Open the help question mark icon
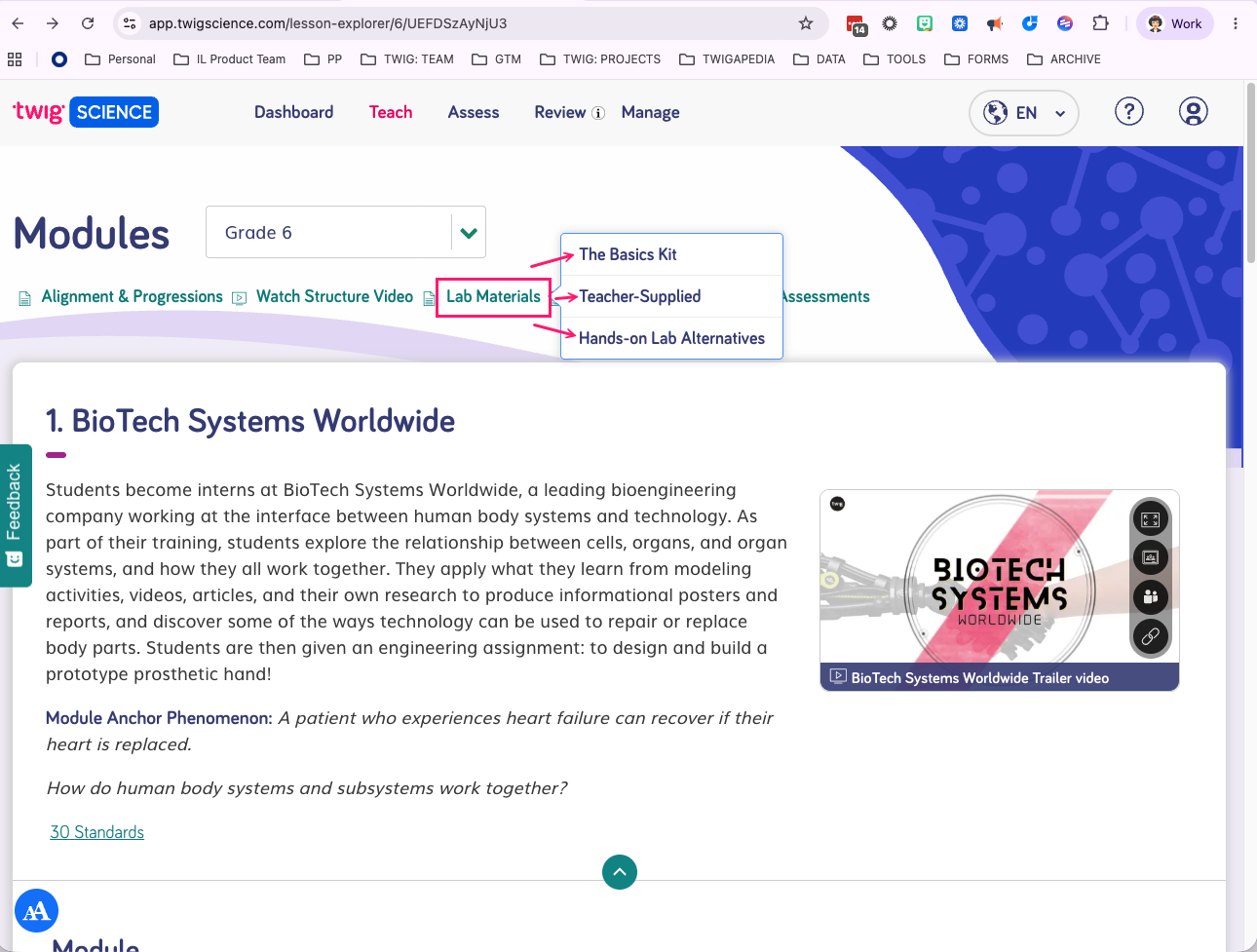This screenshot has width=1257, height=952. click(1128, 112)
